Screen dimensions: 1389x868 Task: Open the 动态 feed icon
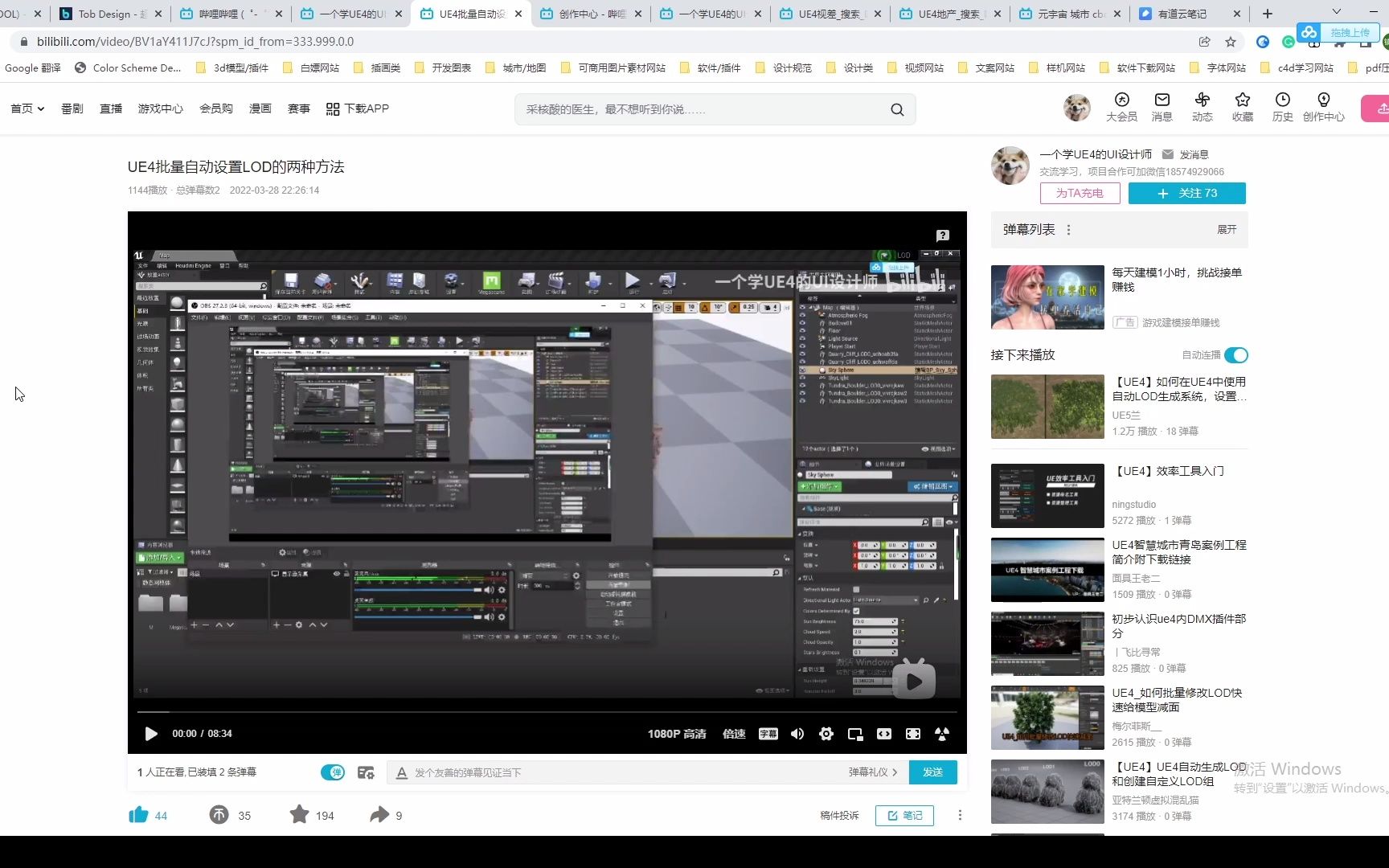[x=1203, y=107]
